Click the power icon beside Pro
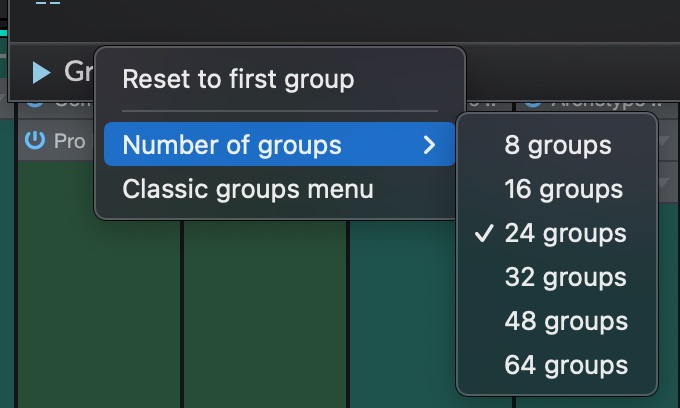The image size is (680, 408). tap(35, 141)
